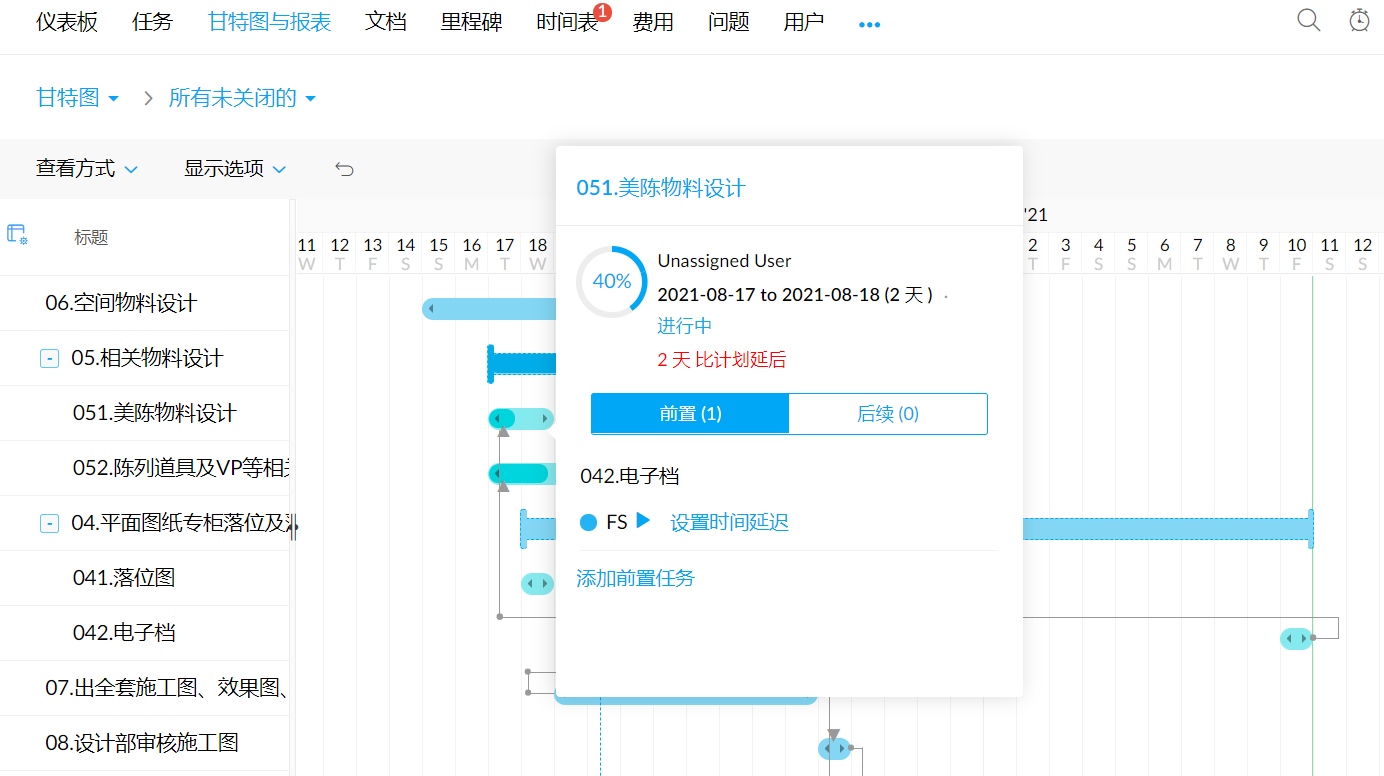This screenshot has width=1384, height=776.
Task: Open the 显示选项 dropdown
Action: tap(235, 169)
